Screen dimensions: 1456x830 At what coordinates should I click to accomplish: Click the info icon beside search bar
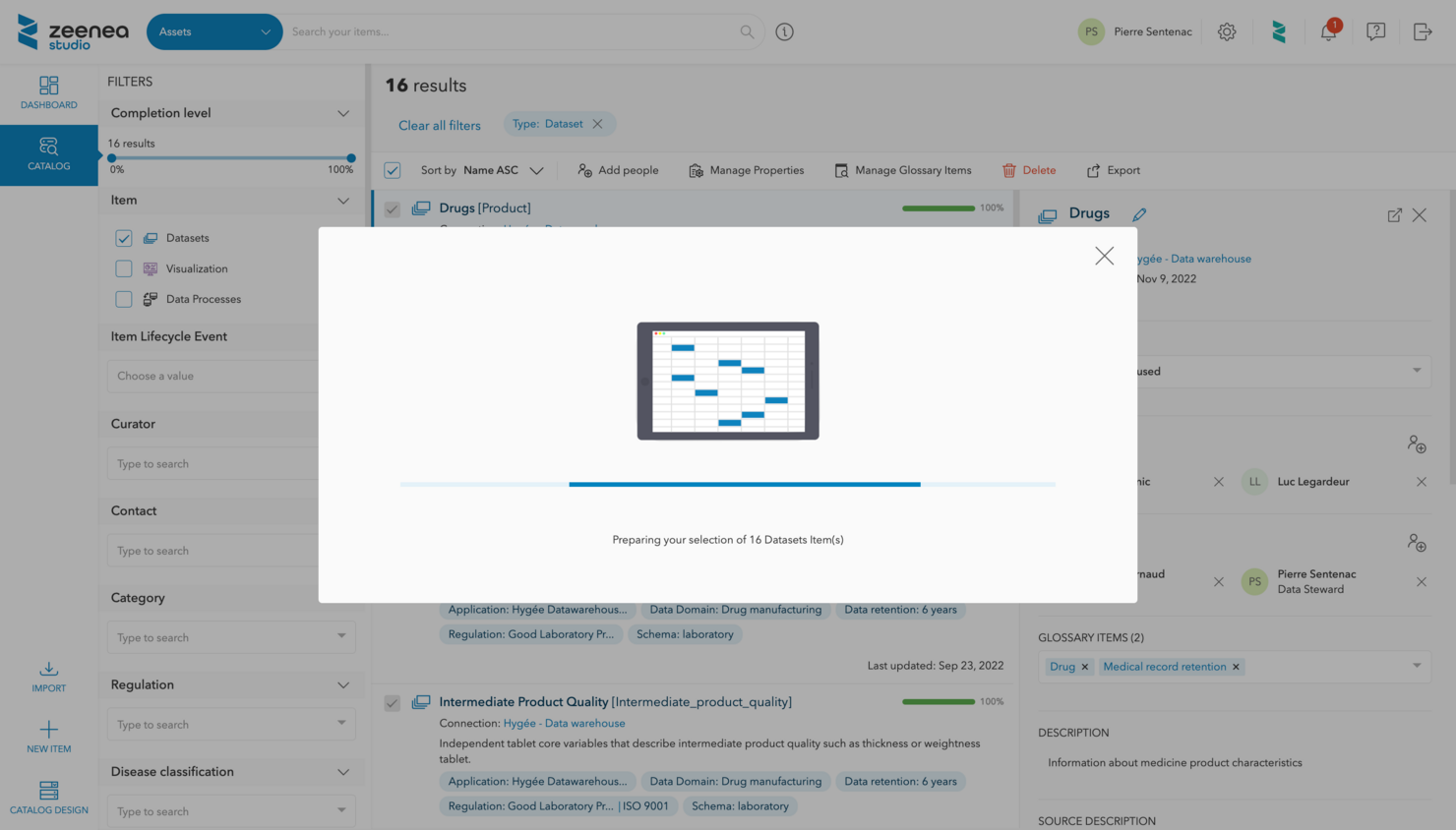(x=784, y=31)
